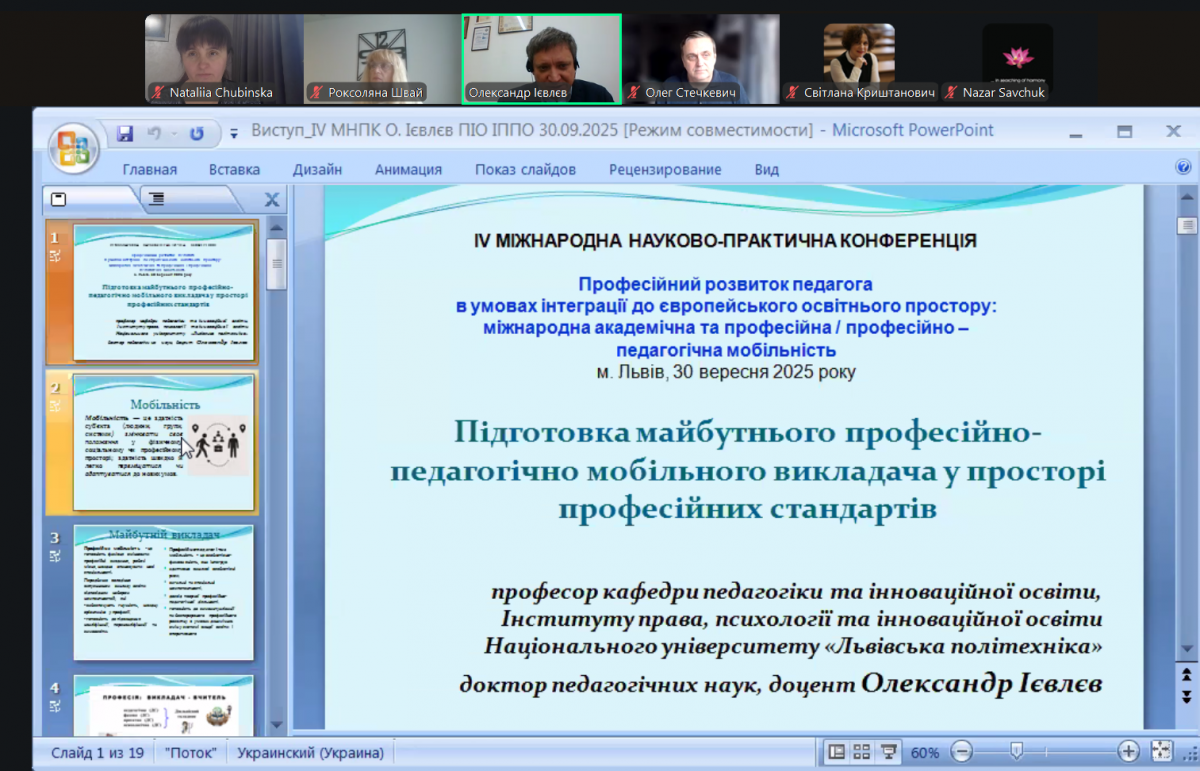Redo using the repeat arrow icon
The image size is (1200, 771).
(198, 132)
